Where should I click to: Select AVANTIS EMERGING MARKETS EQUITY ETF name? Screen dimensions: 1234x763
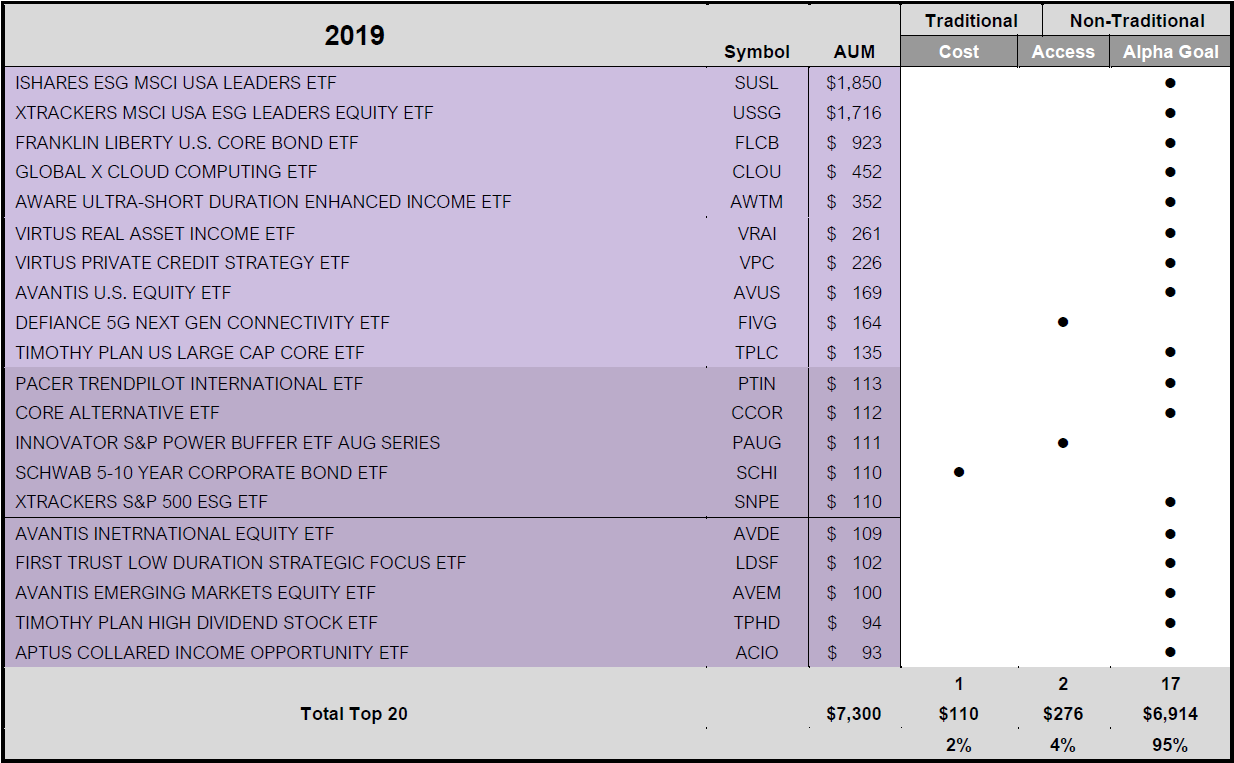(195, 593)
